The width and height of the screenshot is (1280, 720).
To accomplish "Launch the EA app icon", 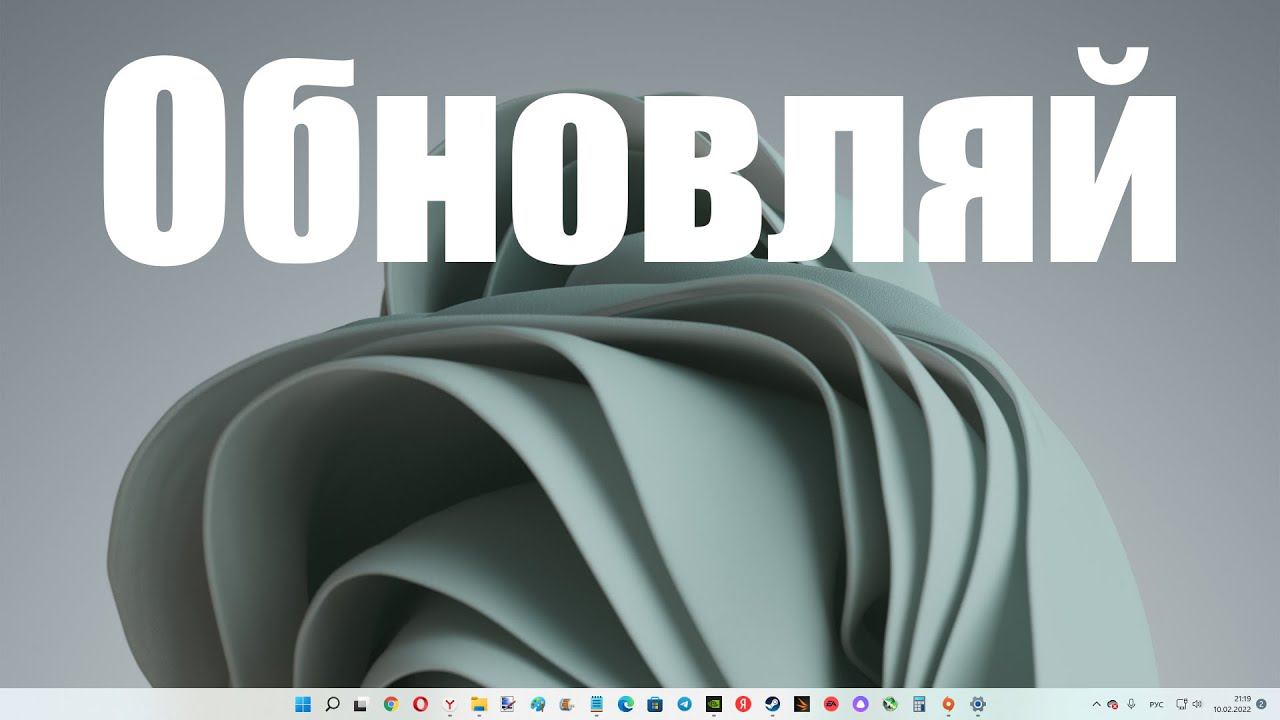I will pyautogui.click(x=831, y=704).
